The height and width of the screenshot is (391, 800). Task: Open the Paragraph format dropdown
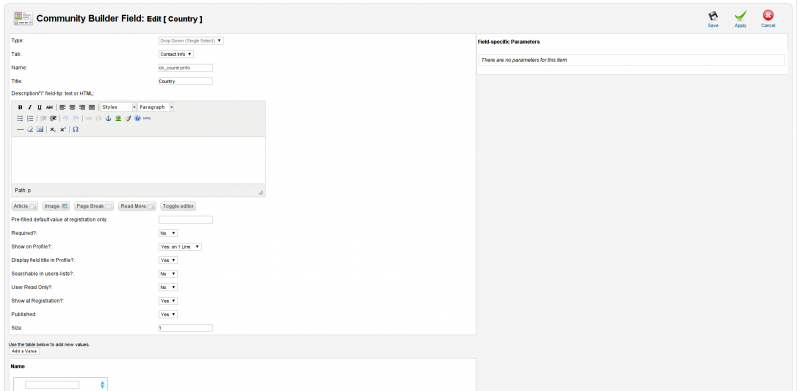click(x=156, y=107)
